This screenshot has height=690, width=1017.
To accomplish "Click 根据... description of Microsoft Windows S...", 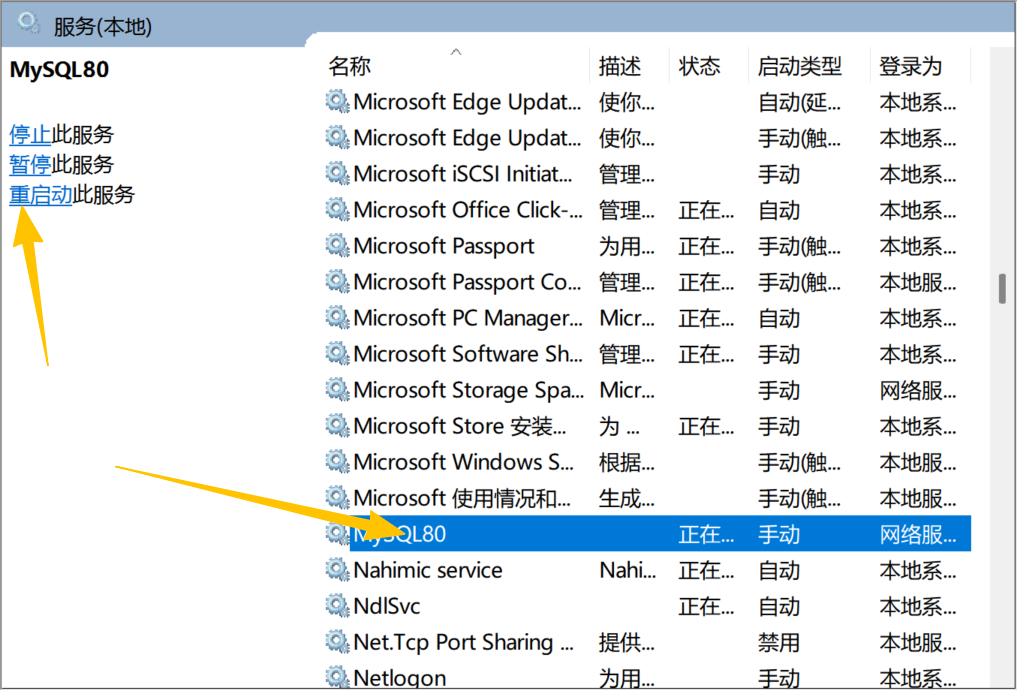I will click(x=627, y=462).
